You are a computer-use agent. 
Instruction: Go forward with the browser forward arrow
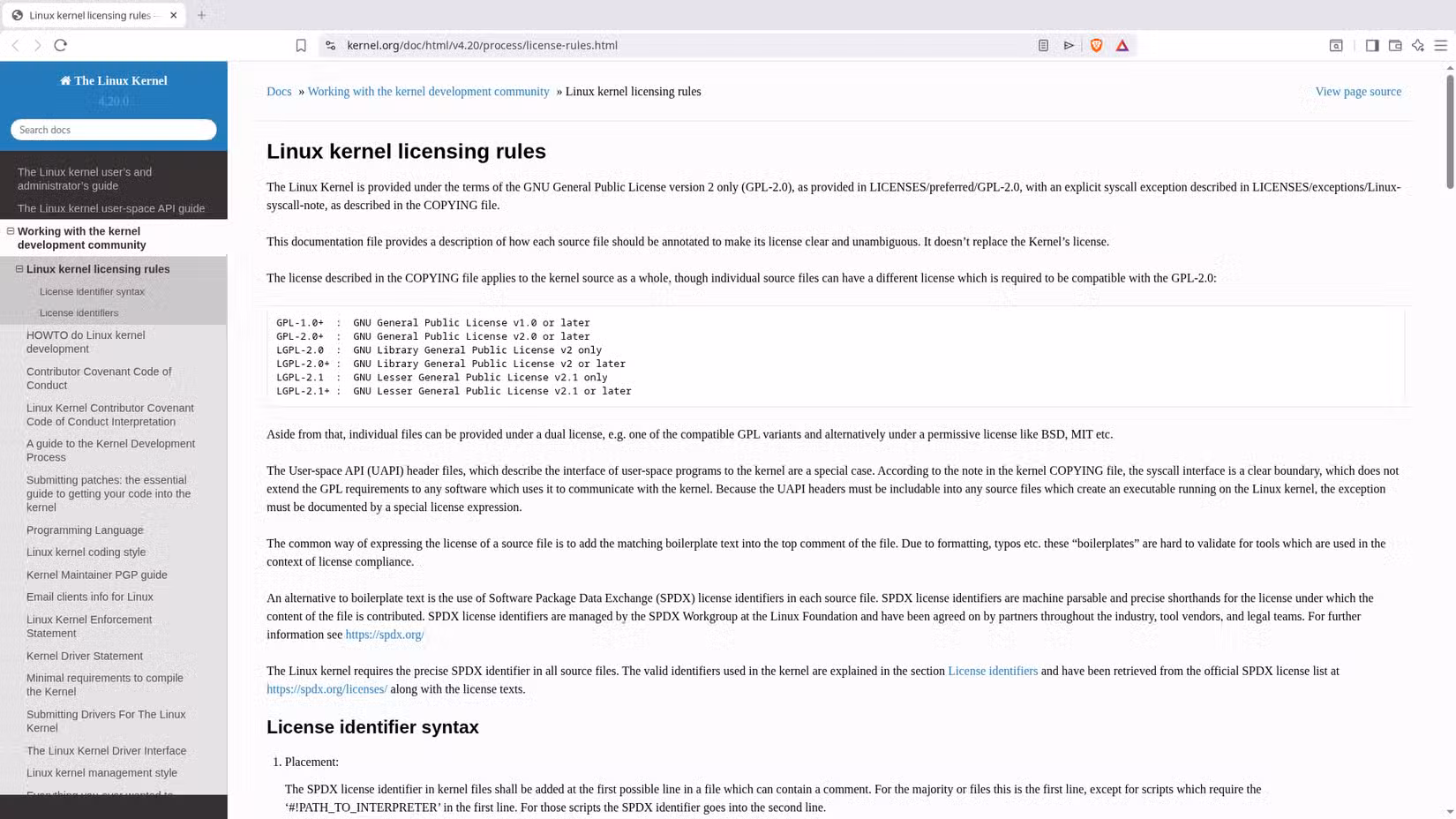37,45
